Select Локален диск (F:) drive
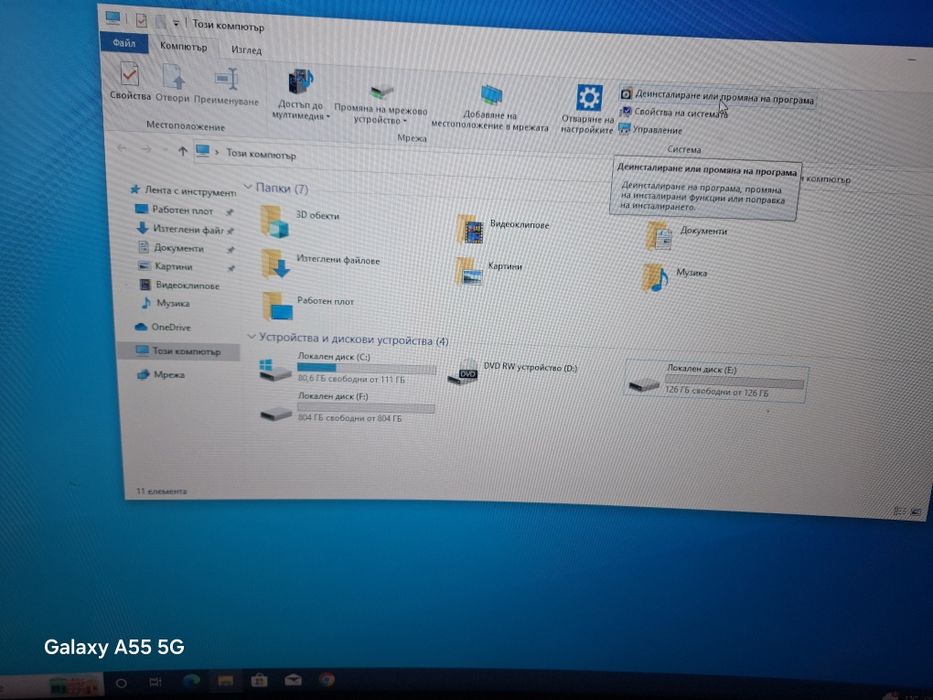 (347, 407)
